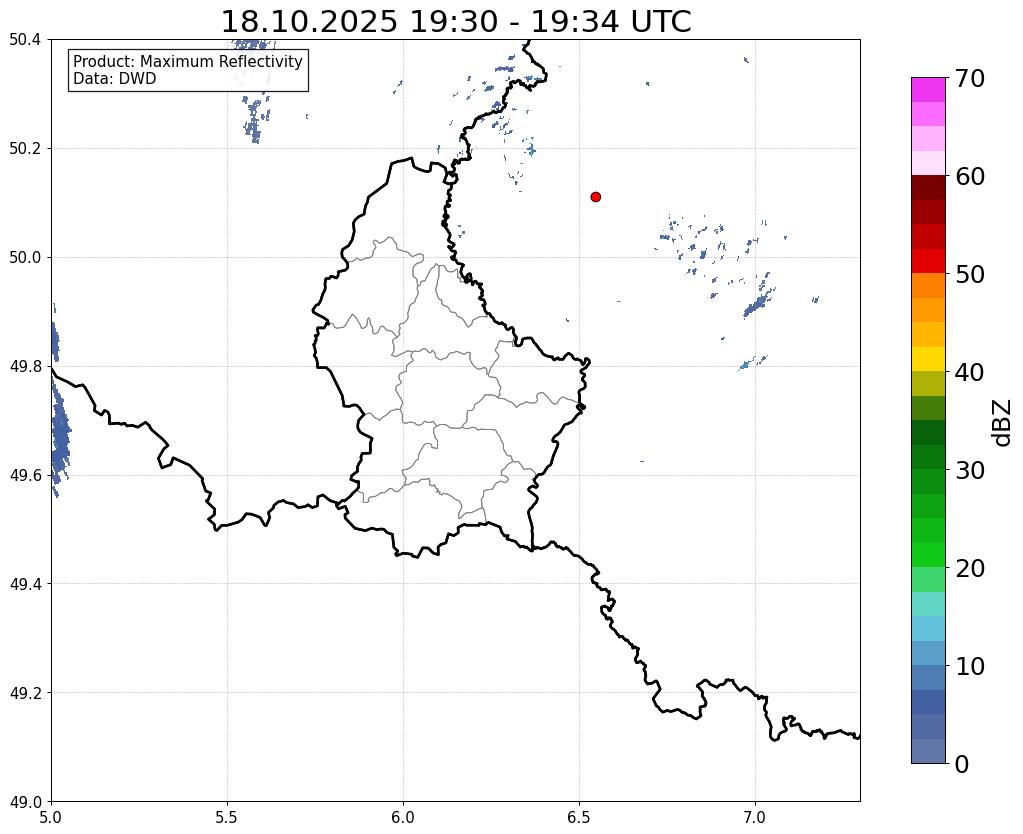Viewport: 1023px width, 834px height.
Task: Pick the bright red colorbar swatch below 55 dBZ
Action: click(x=928, y=261)
